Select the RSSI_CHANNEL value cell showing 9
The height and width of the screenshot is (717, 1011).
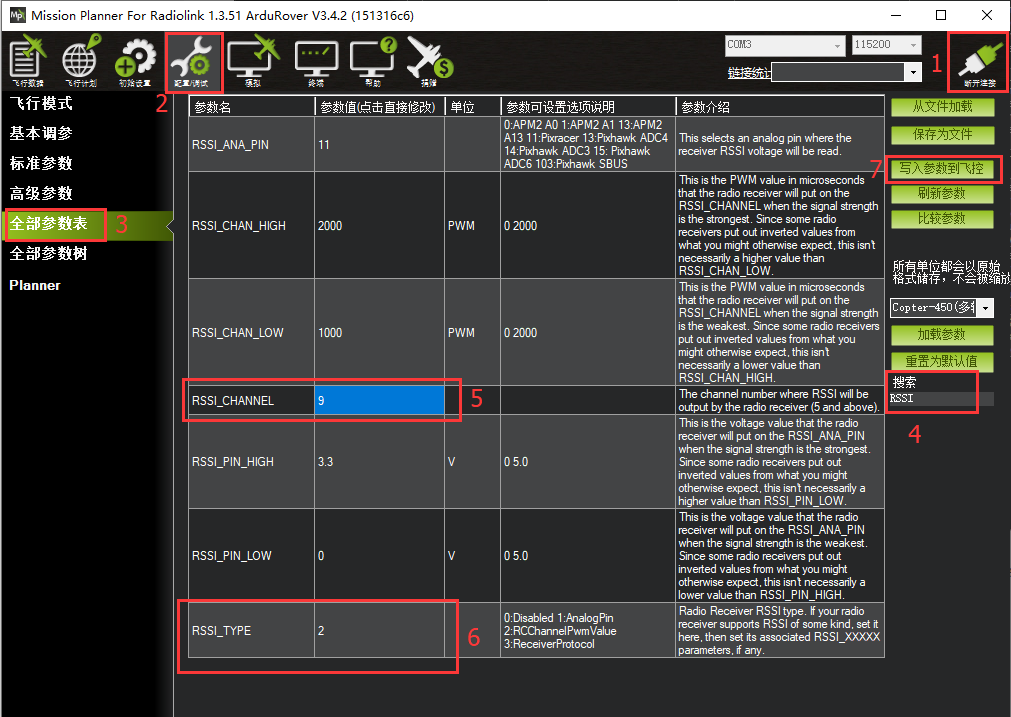(x=379, y=400)
